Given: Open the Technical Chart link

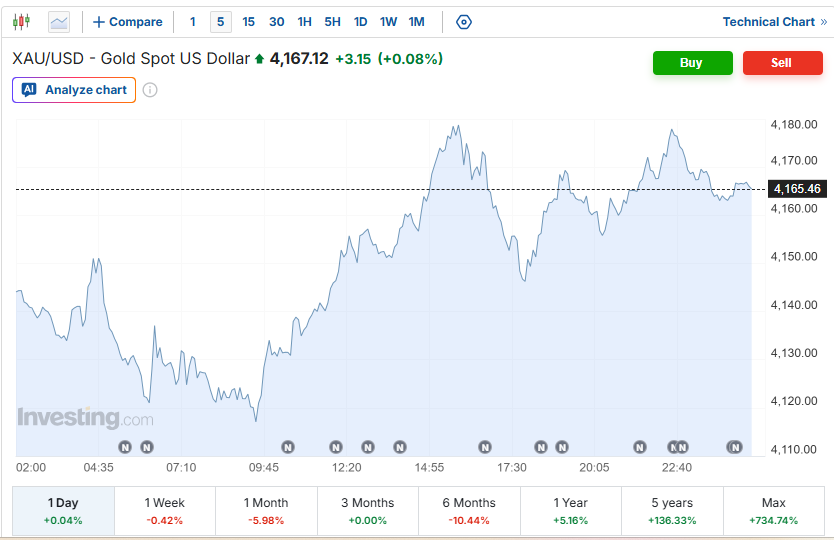Looking at the screenshot, I should coord(774,22).
